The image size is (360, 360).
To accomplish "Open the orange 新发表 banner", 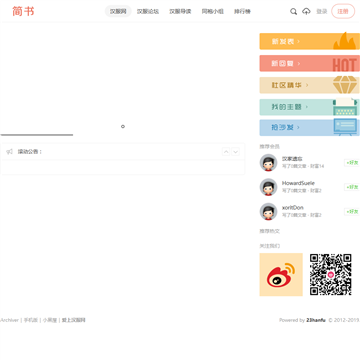I will (310, 41).
